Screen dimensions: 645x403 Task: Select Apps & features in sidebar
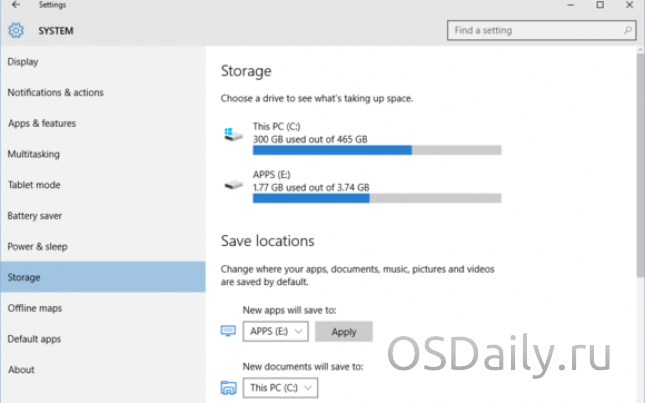click(x=42, y=124)
